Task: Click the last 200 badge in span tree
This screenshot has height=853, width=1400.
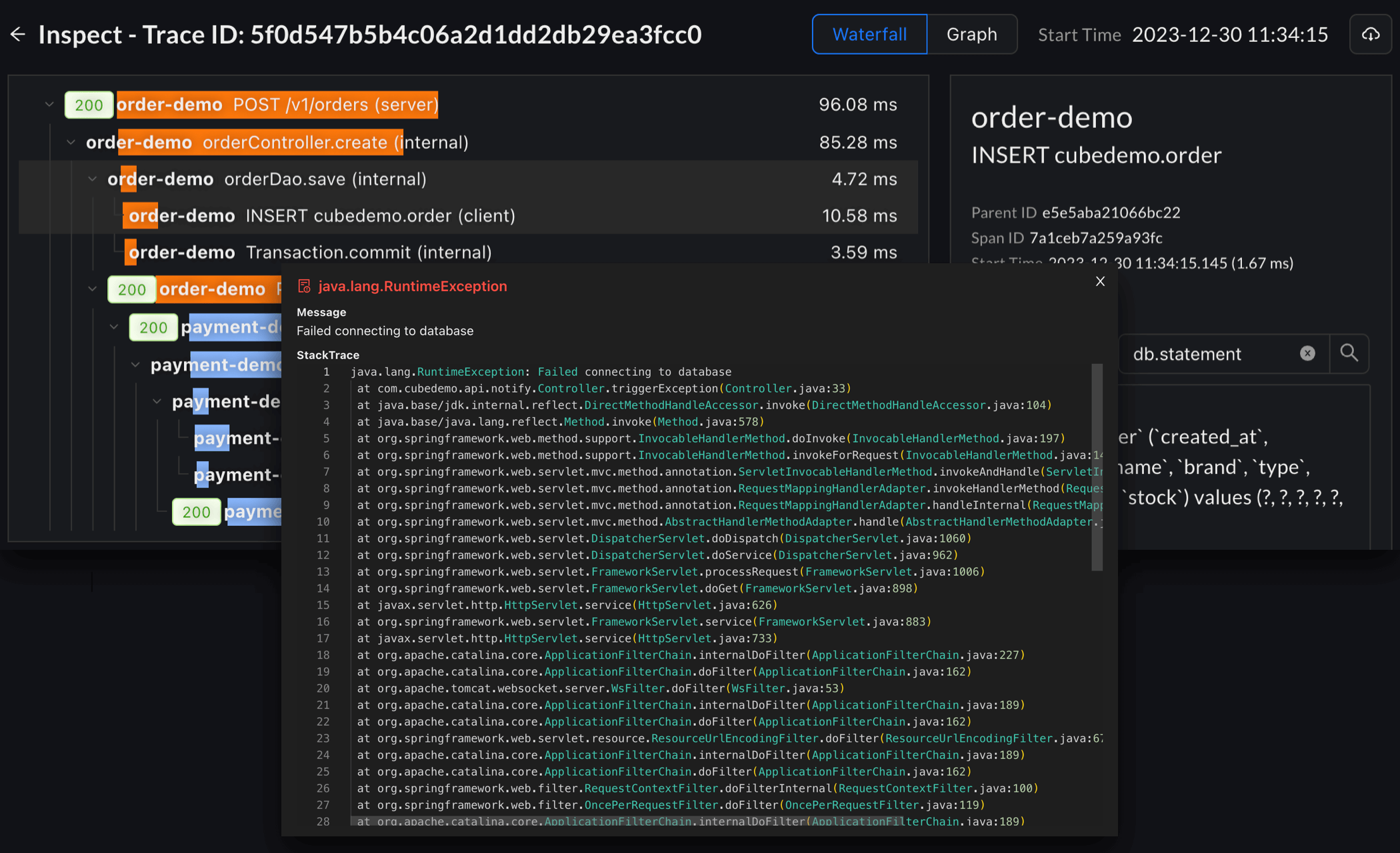Action: click(x=196, y=512)
